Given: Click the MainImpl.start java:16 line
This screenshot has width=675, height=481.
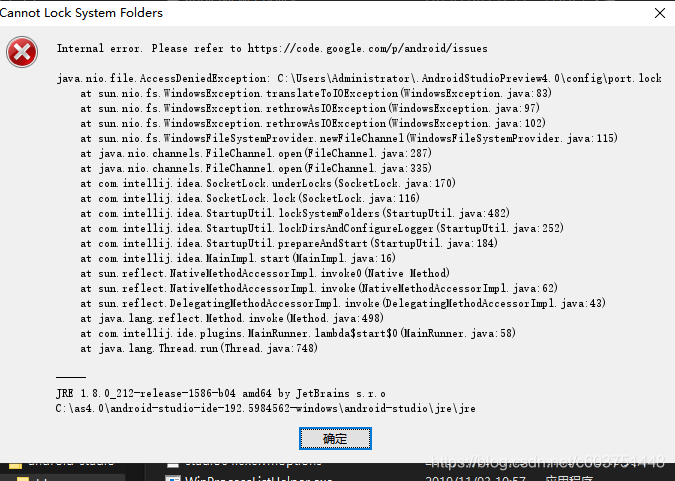Looking at the screenshot, I should tap(238, 258).
